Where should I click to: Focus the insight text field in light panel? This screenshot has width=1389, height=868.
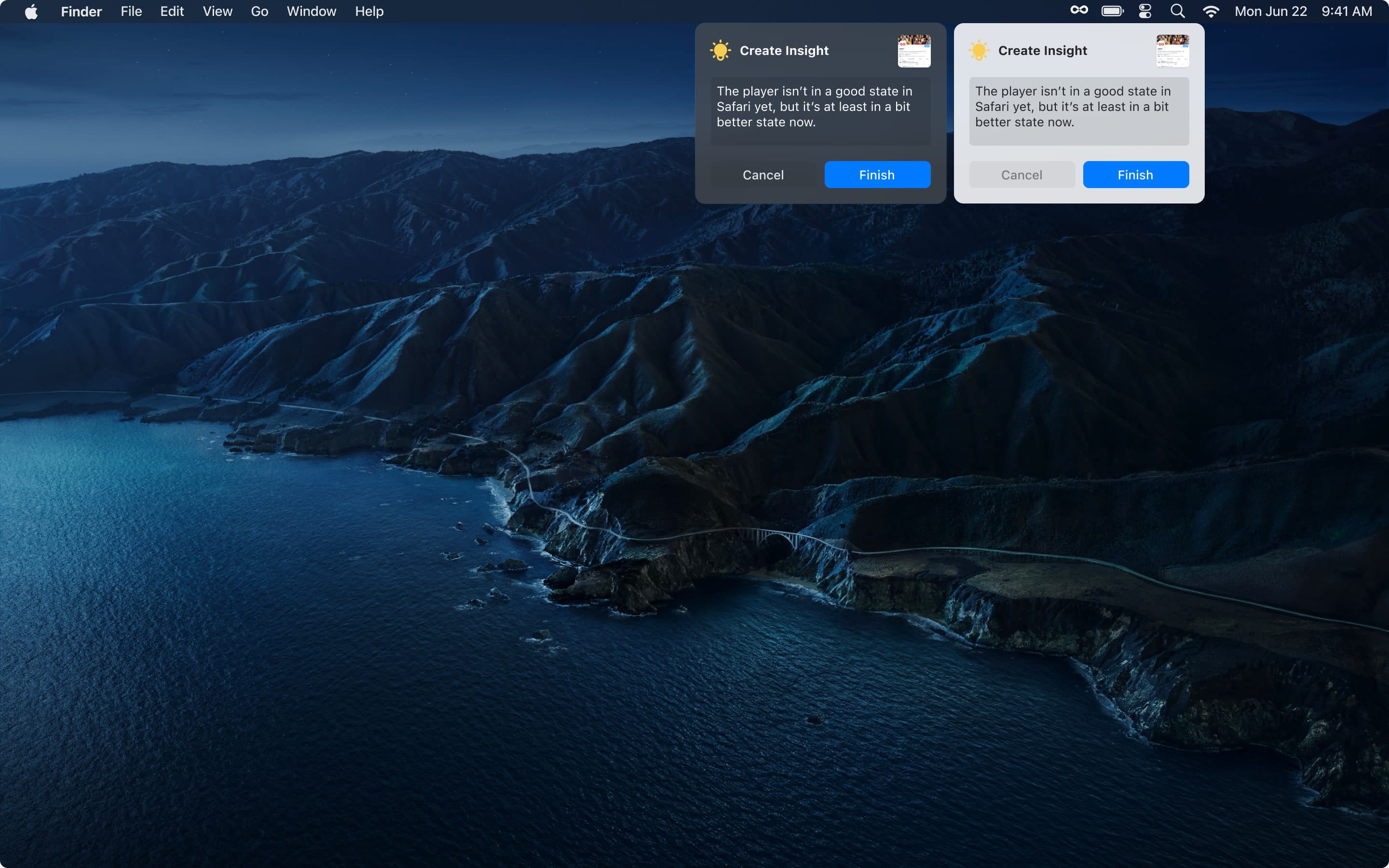(1079, 111)
